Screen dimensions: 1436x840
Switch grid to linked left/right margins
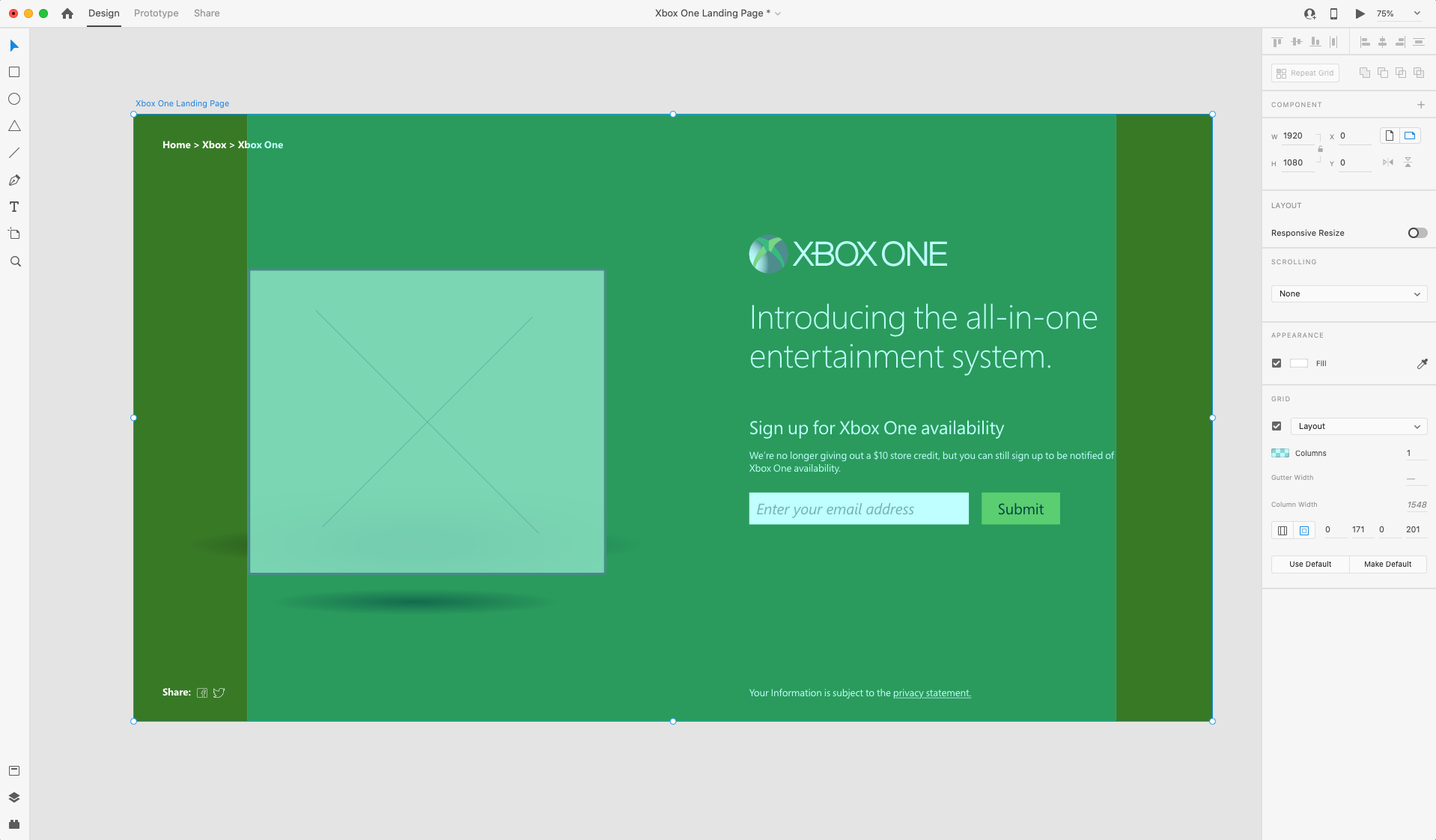pos(1283,530)
